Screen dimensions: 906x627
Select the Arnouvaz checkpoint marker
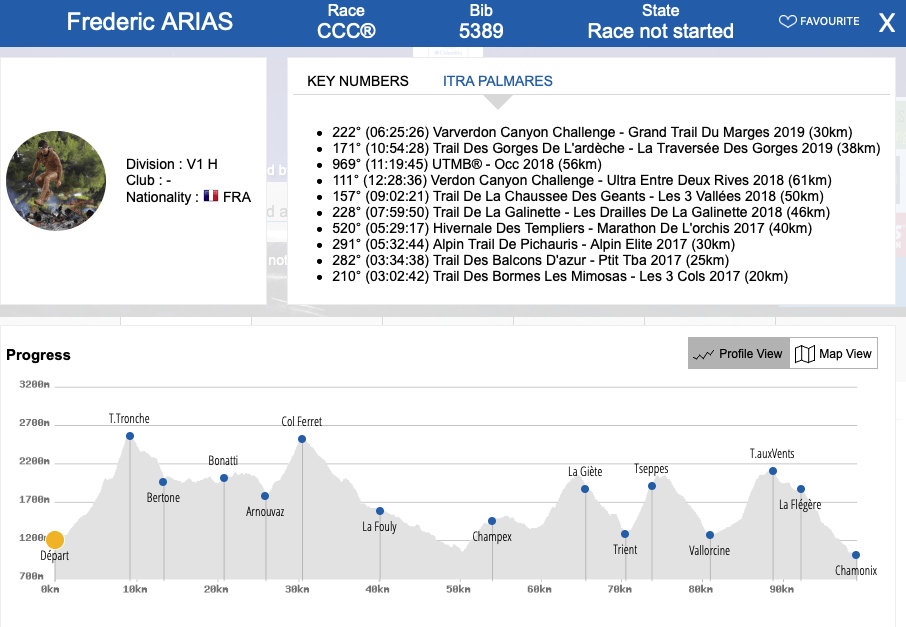click(x=265, y=496)
